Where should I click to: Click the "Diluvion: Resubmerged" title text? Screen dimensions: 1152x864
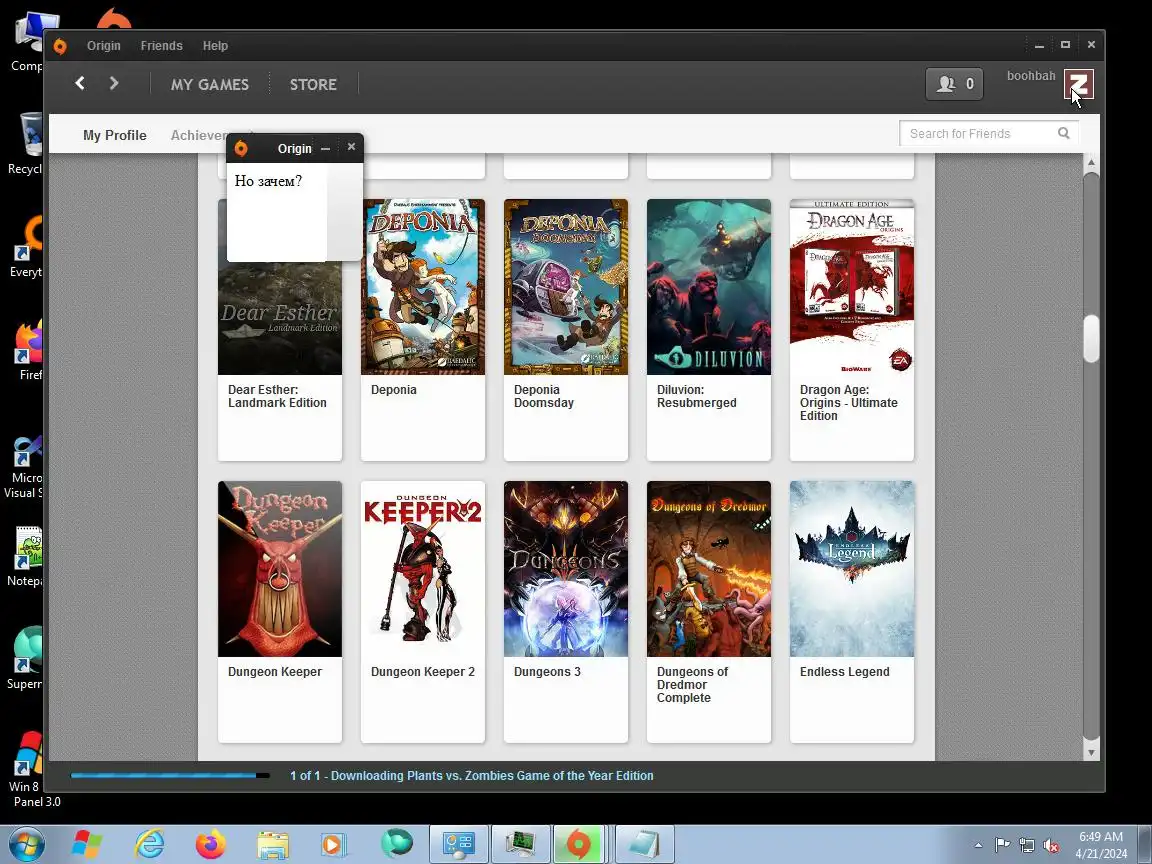click(696, 396)
